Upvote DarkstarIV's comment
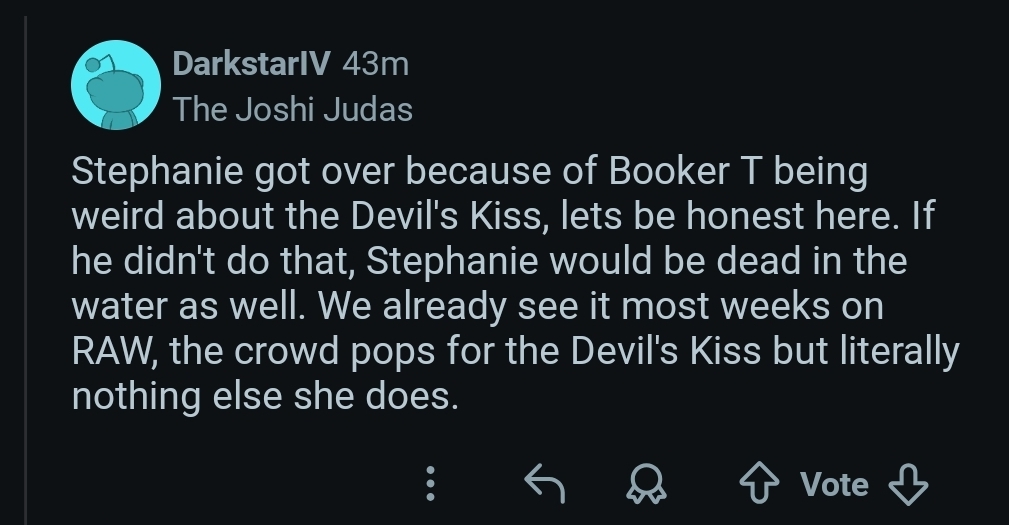Screen dimensions: 1009x525 (759, 483)
